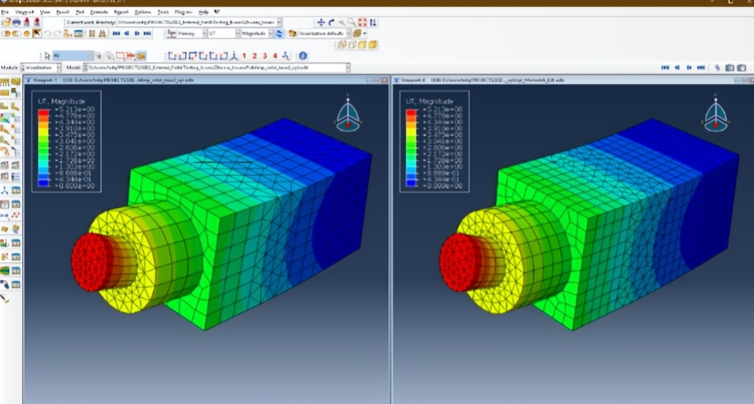This screenshot has height=404, width=754.
Task: Click the blue help info icon
Action: 303,56
